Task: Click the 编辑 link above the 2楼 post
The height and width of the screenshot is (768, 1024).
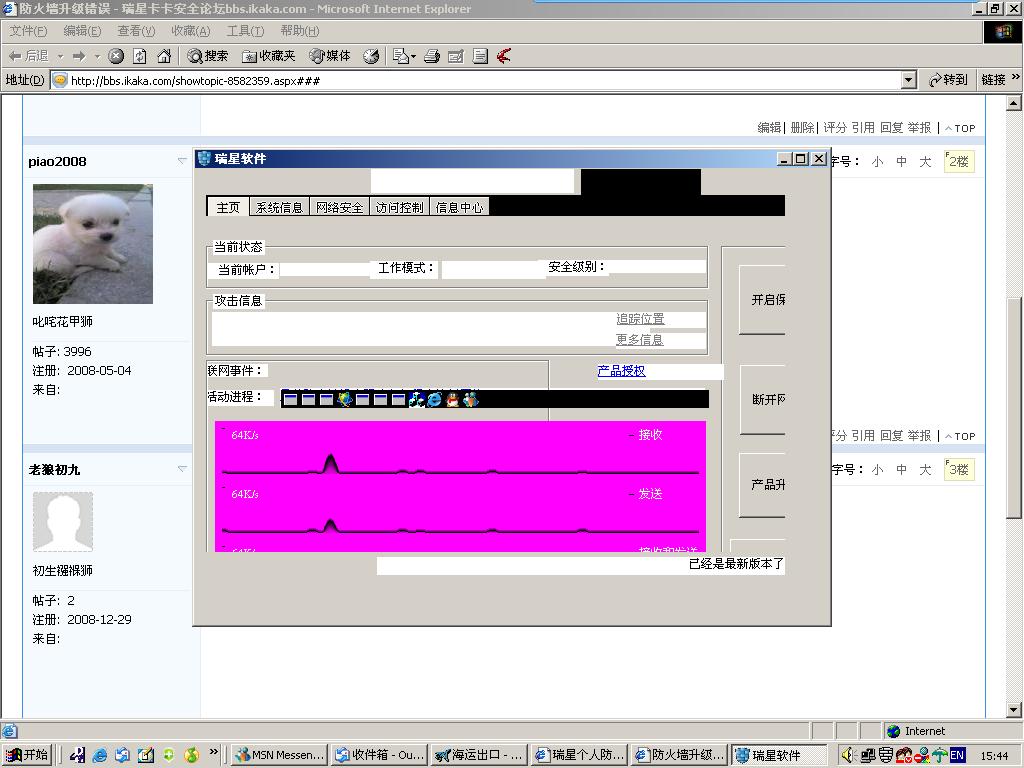Action: point(769,128)
